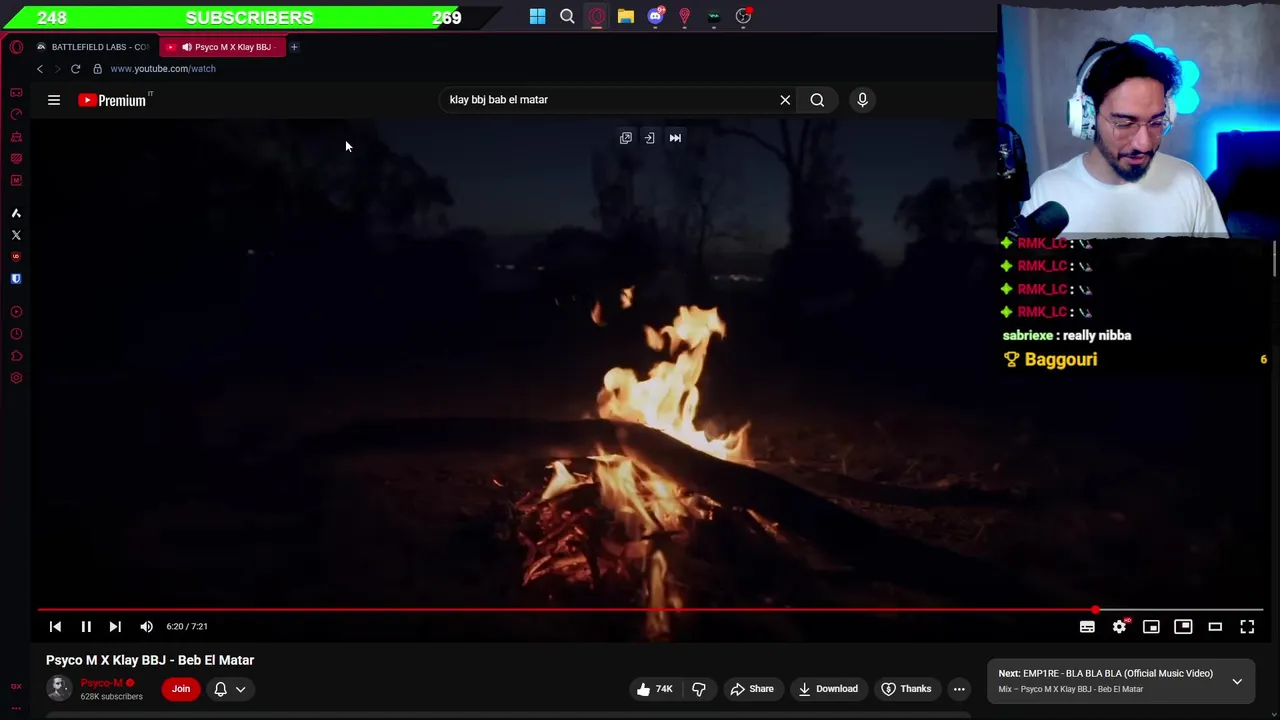Toggle subtitles/closed captions
Screen dimensions: 1280x720
point(1087,627)
